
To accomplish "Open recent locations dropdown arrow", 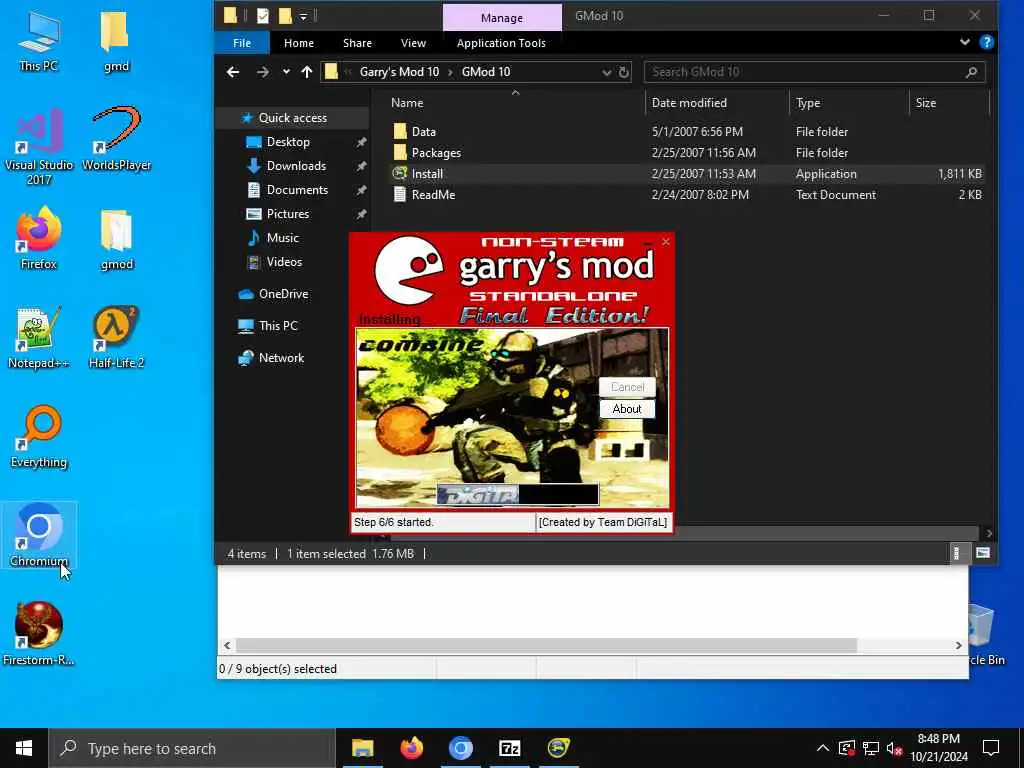I will pyautogui.click(x=286, y=72).
